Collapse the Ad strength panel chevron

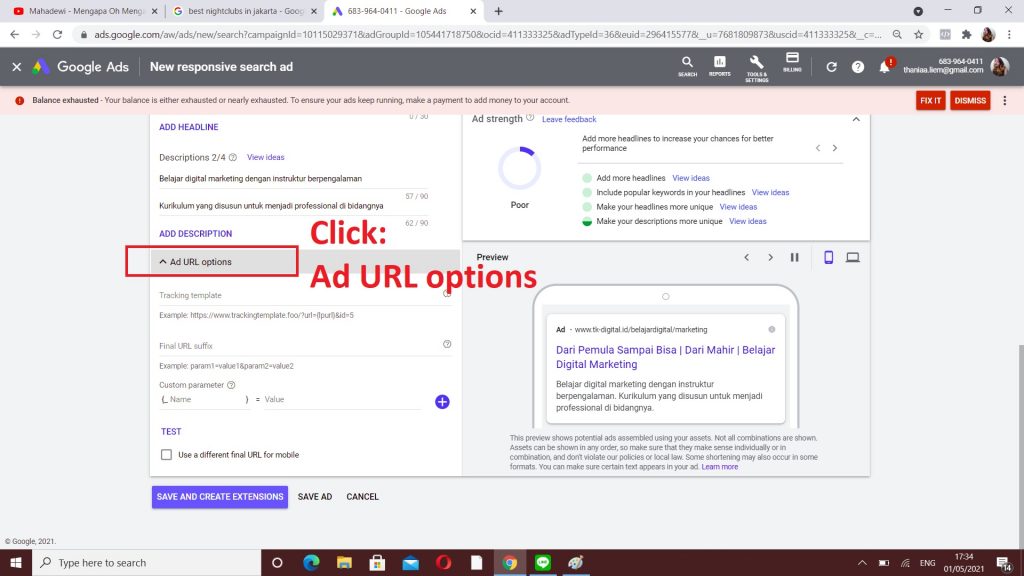[x=855, y=119]
